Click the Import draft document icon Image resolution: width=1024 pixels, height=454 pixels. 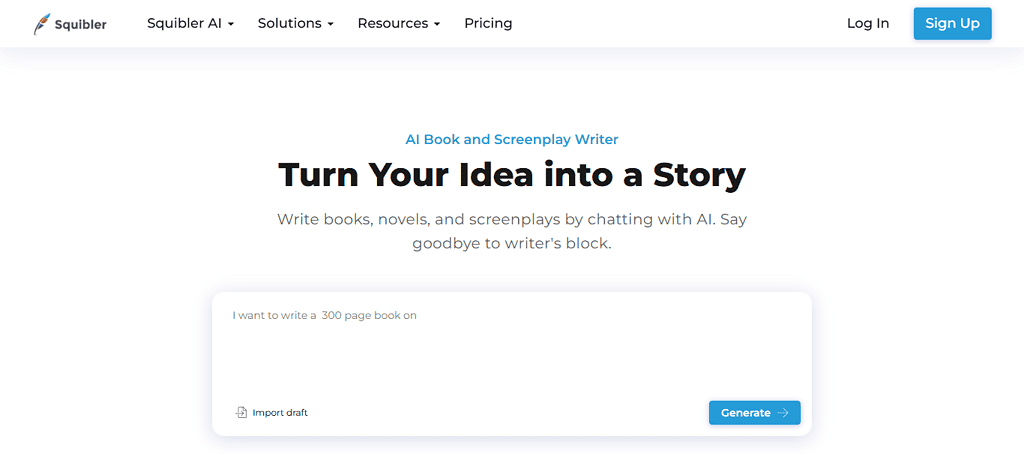tap(241, 412)
